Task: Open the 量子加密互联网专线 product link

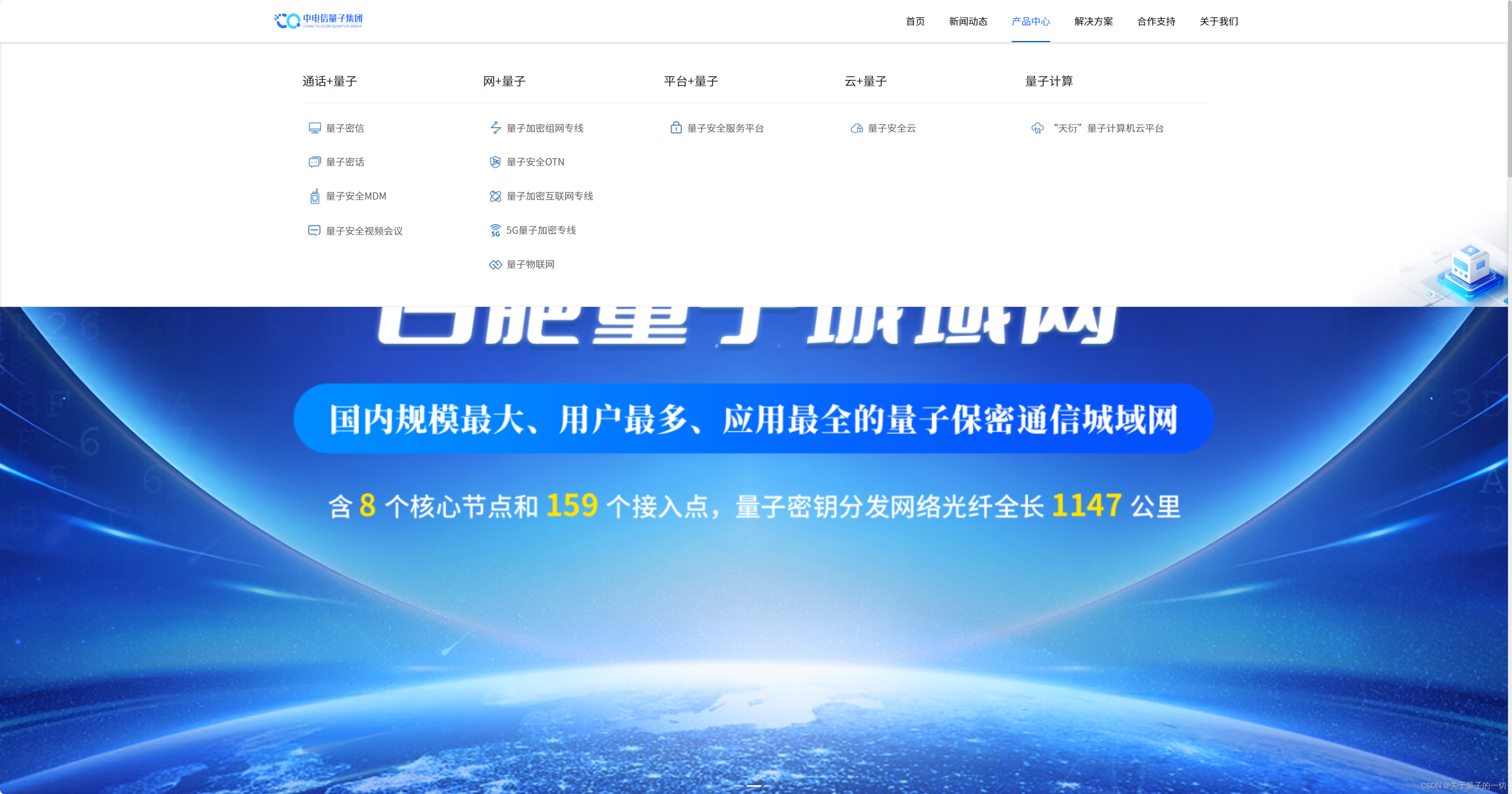Action: pyautogui.click(x=549, y=196)
